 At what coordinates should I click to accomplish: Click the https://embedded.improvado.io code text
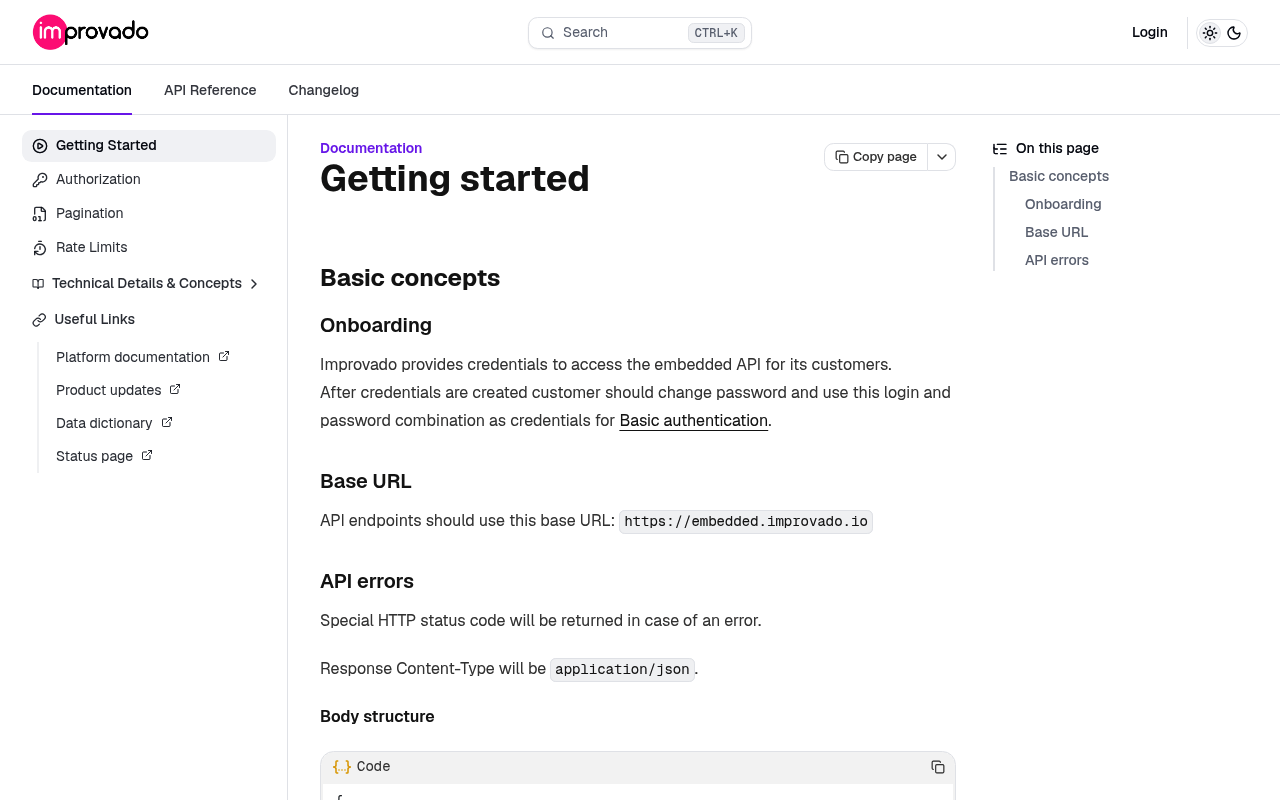[746, 522]
